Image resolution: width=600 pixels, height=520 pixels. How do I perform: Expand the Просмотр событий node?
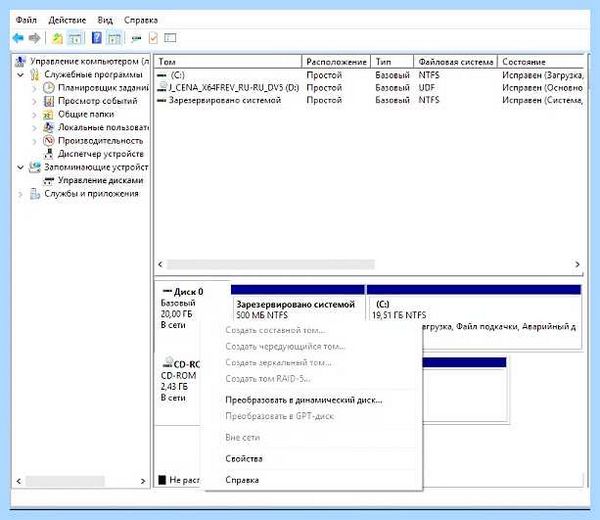pyautogui.click(x=34, y=101)
